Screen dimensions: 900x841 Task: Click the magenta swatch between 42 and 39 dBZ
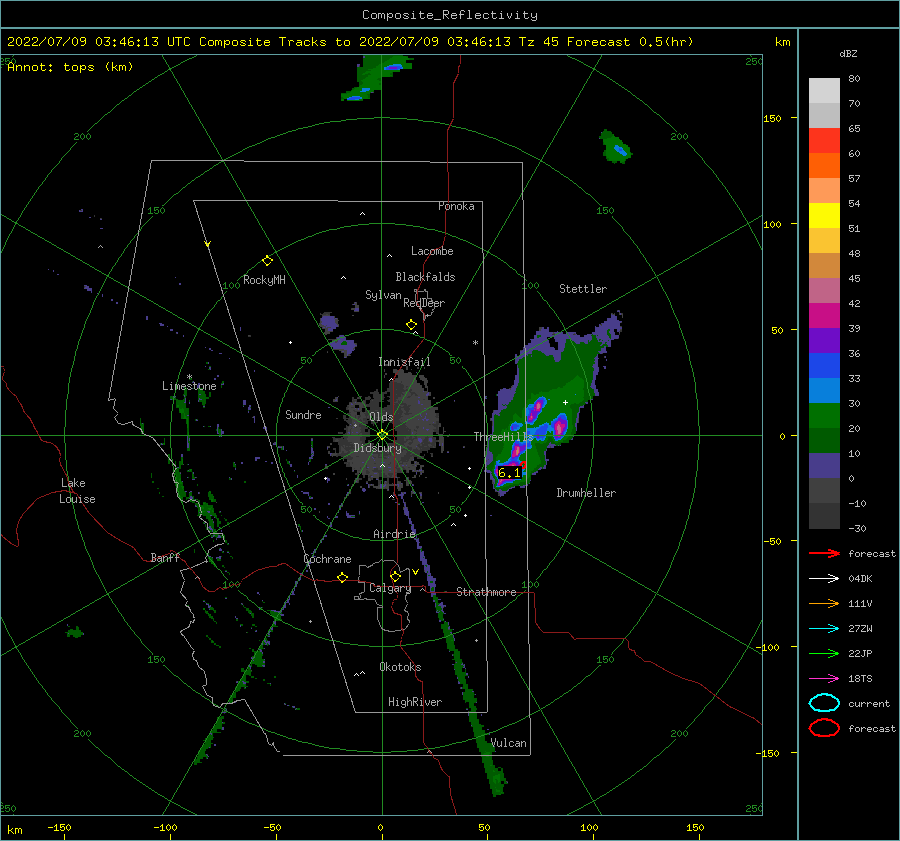tap(824, 316)
